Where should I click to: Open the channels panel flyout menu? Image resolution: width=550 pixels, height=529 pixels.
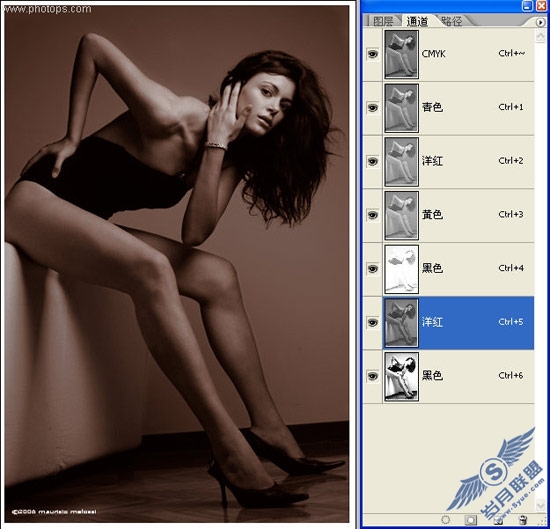point(540,22)
